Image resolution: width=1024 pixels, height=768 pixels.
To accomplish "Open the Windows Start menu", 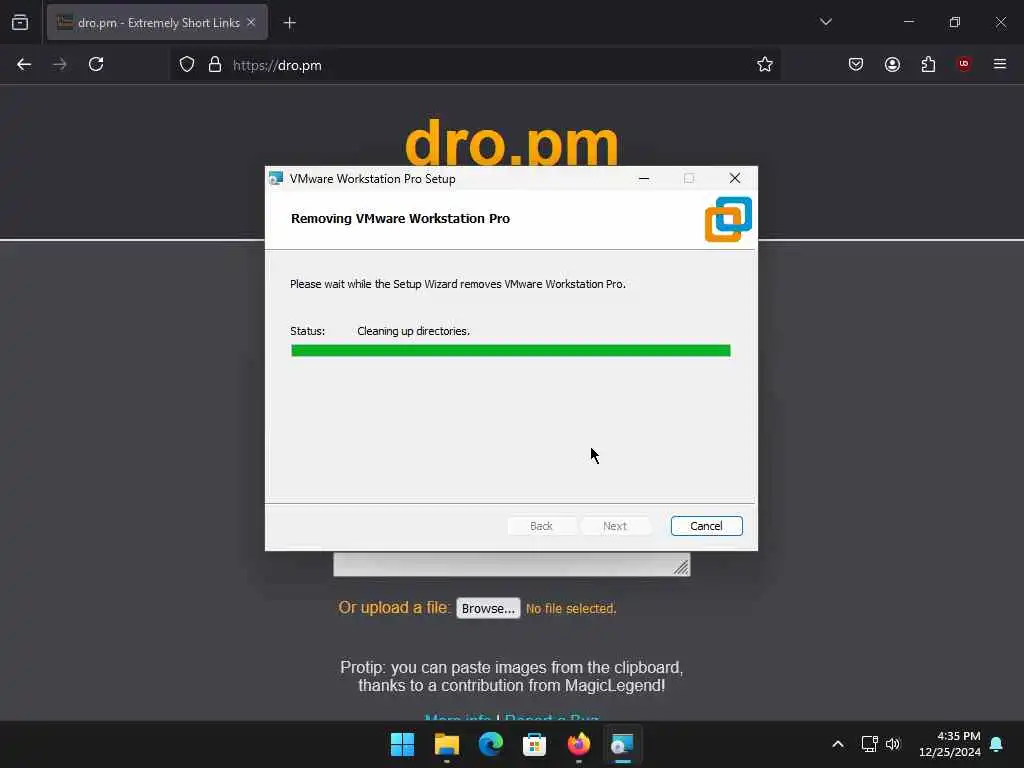I will (402, 744).
